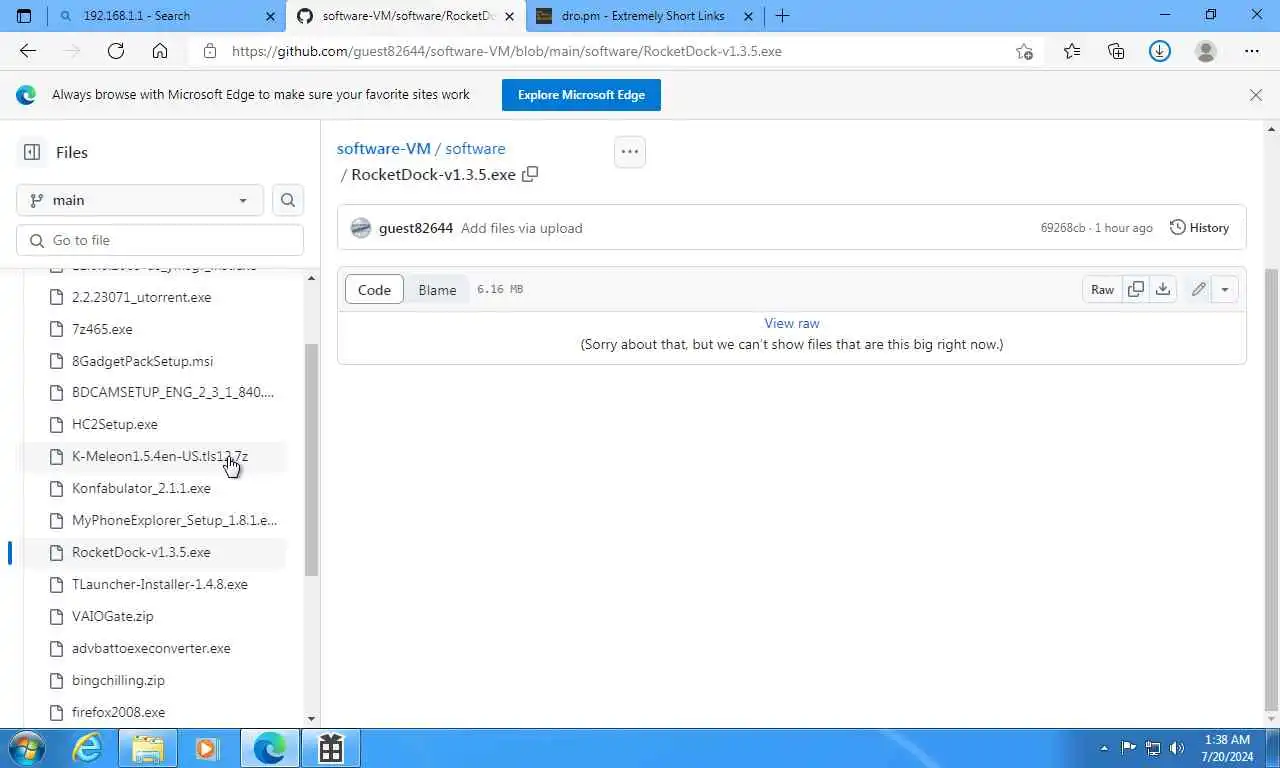Copy file path next to RocketDock-v1.3.5.exe

coord(530,174)
